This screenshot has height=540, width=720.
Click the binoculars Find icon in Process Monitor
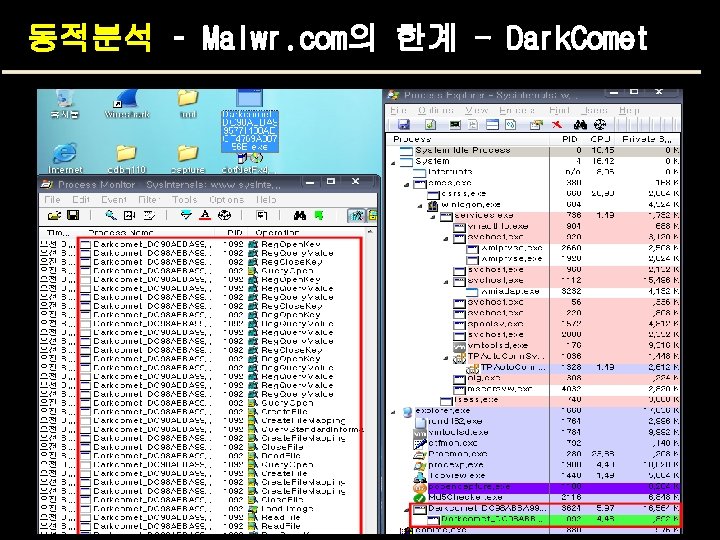pyautogui.click(x=300, y=215)
